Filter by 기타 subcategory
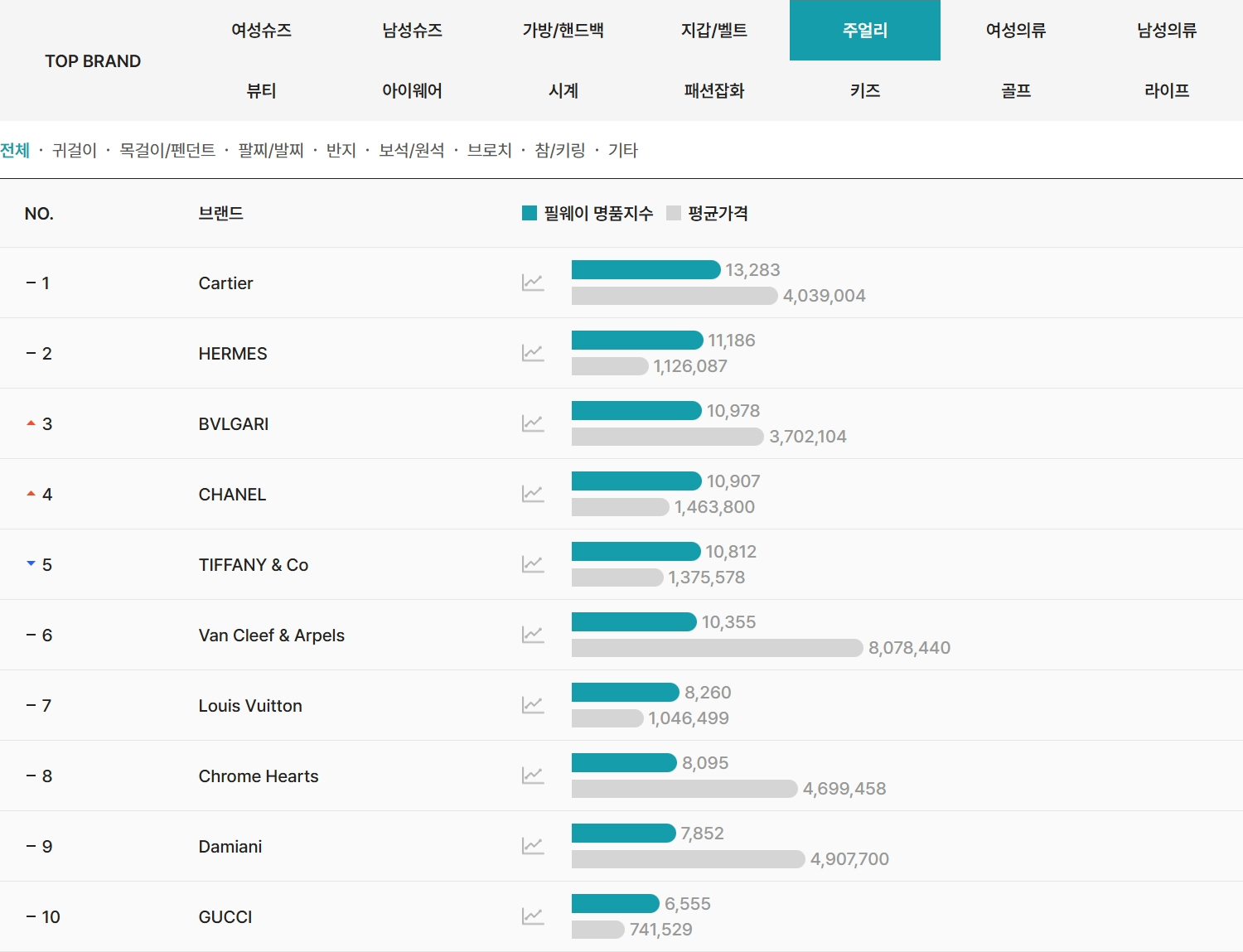1243x952 pixels. 623,150
